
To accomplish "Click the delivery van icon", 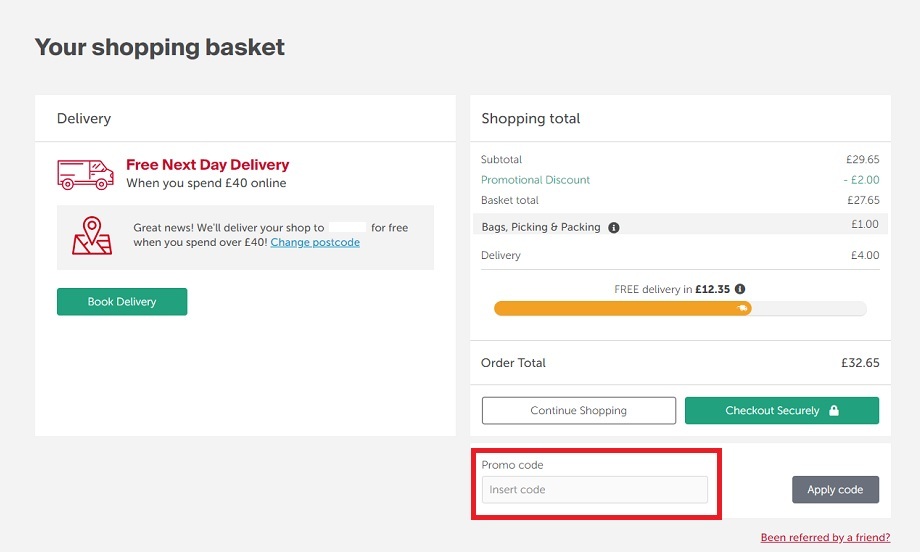I will pyautogui.click(x=86, y=174).
